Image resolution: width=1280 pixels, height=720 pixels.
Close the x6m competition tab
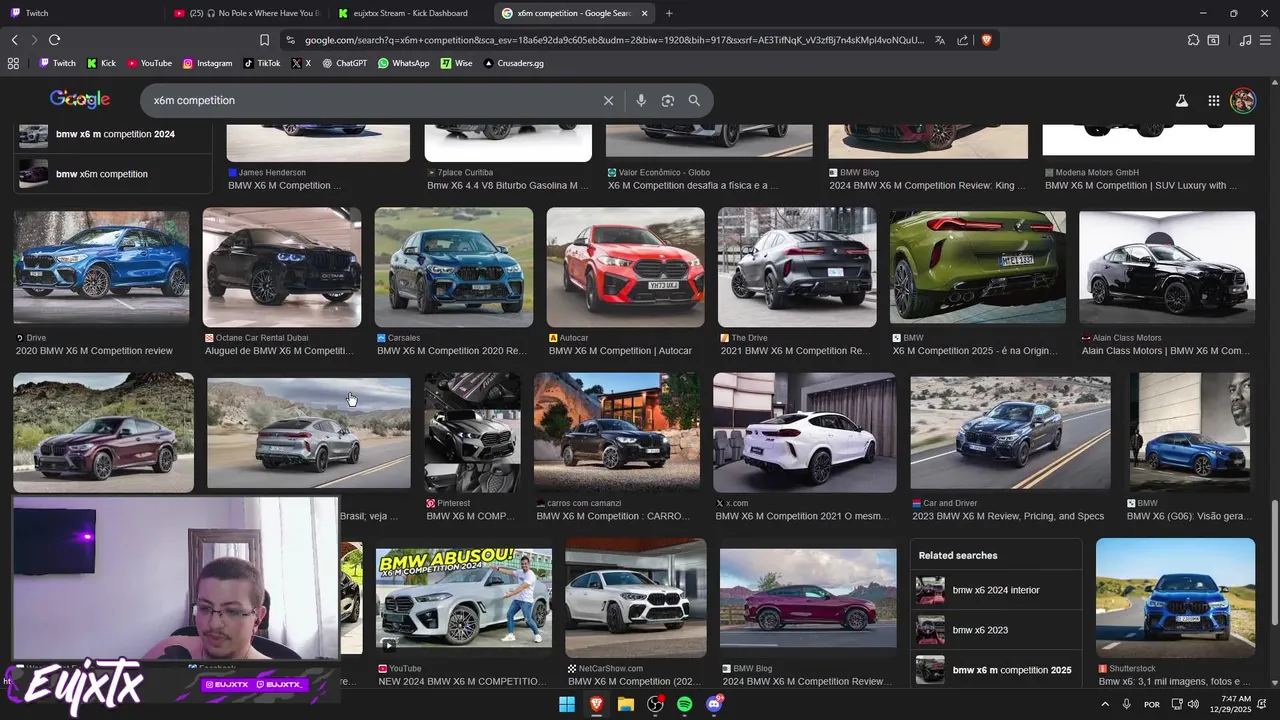tap(645, 13)
